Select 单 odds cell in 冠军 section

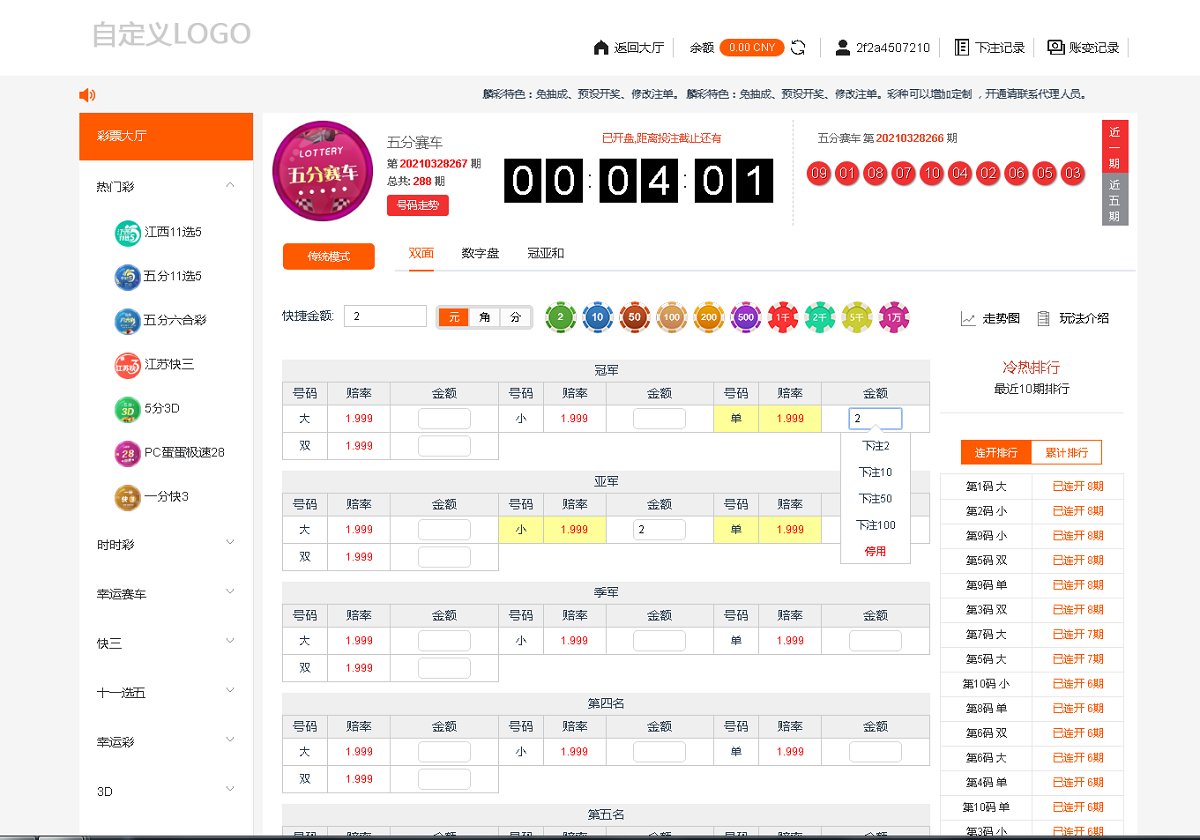click(x=790, y=418)
